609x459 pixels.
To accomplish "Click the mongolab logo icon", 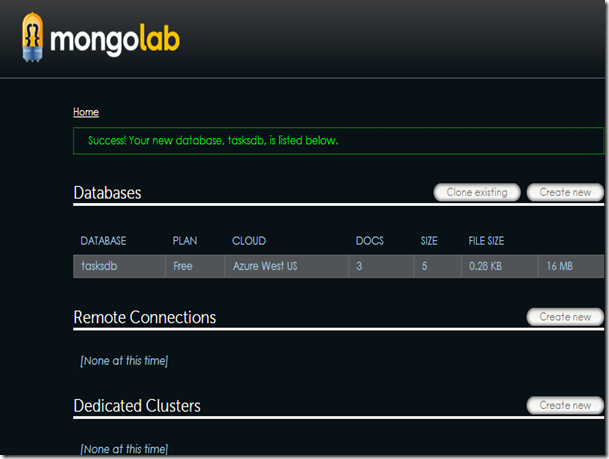I will tap(32, 37).
